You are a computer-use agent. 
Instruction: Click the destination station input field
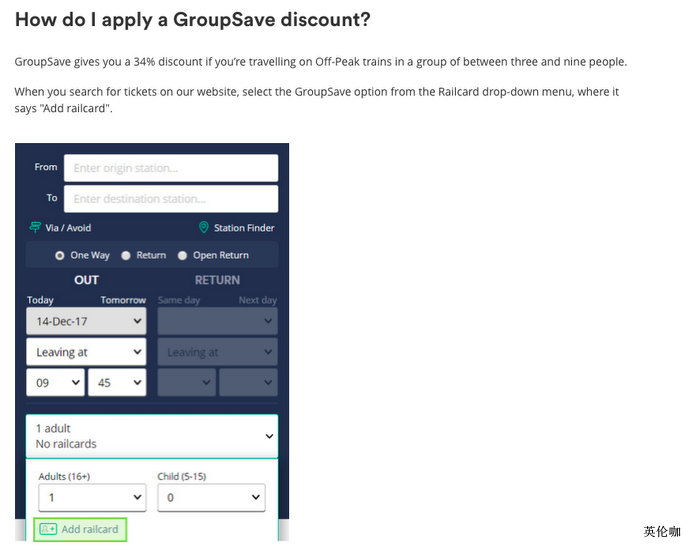pos(171,199)
